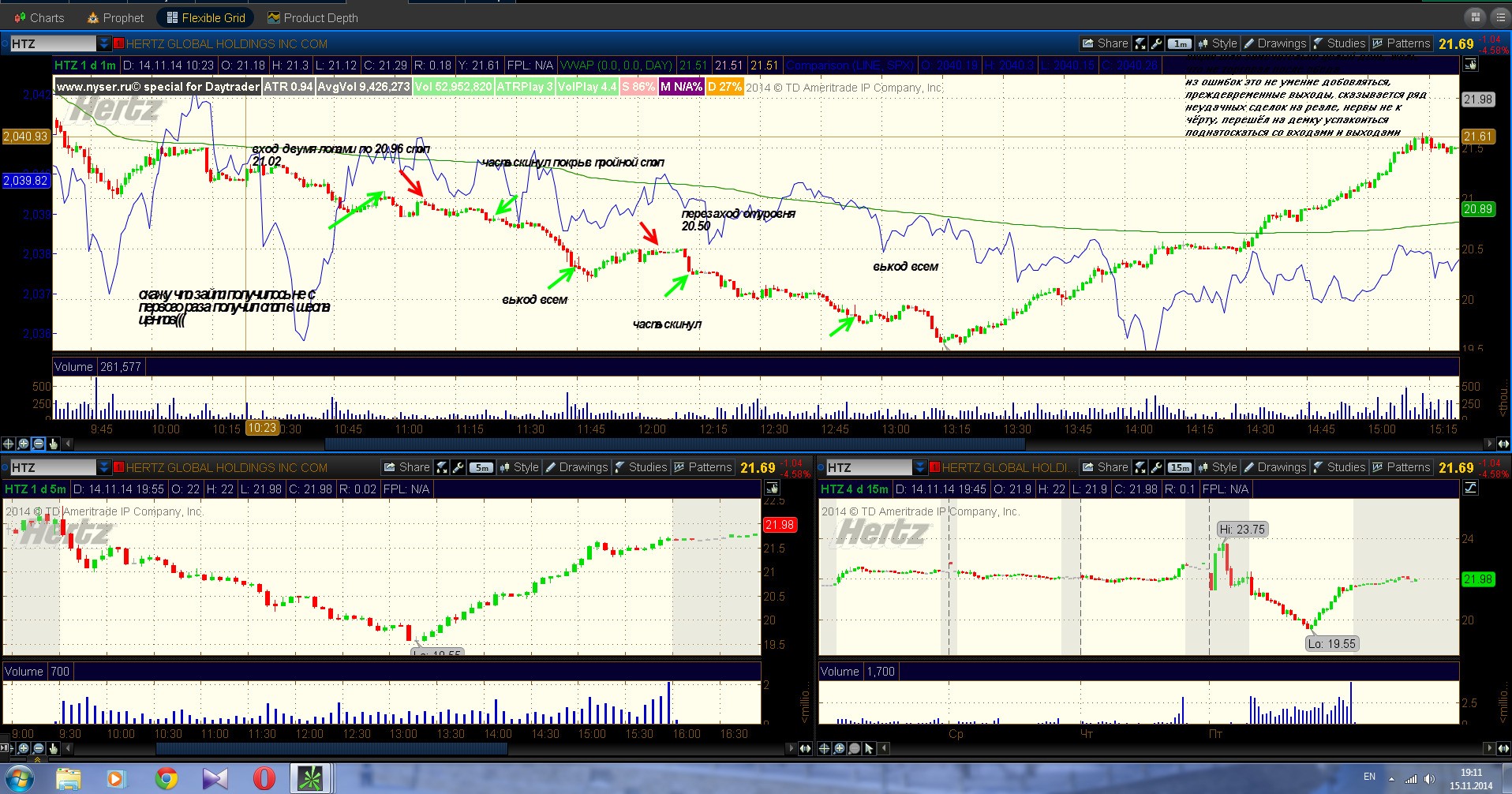Click the quick study icon in top chart
This screenshot has height=794, width=1512.
click(1140, 43)
